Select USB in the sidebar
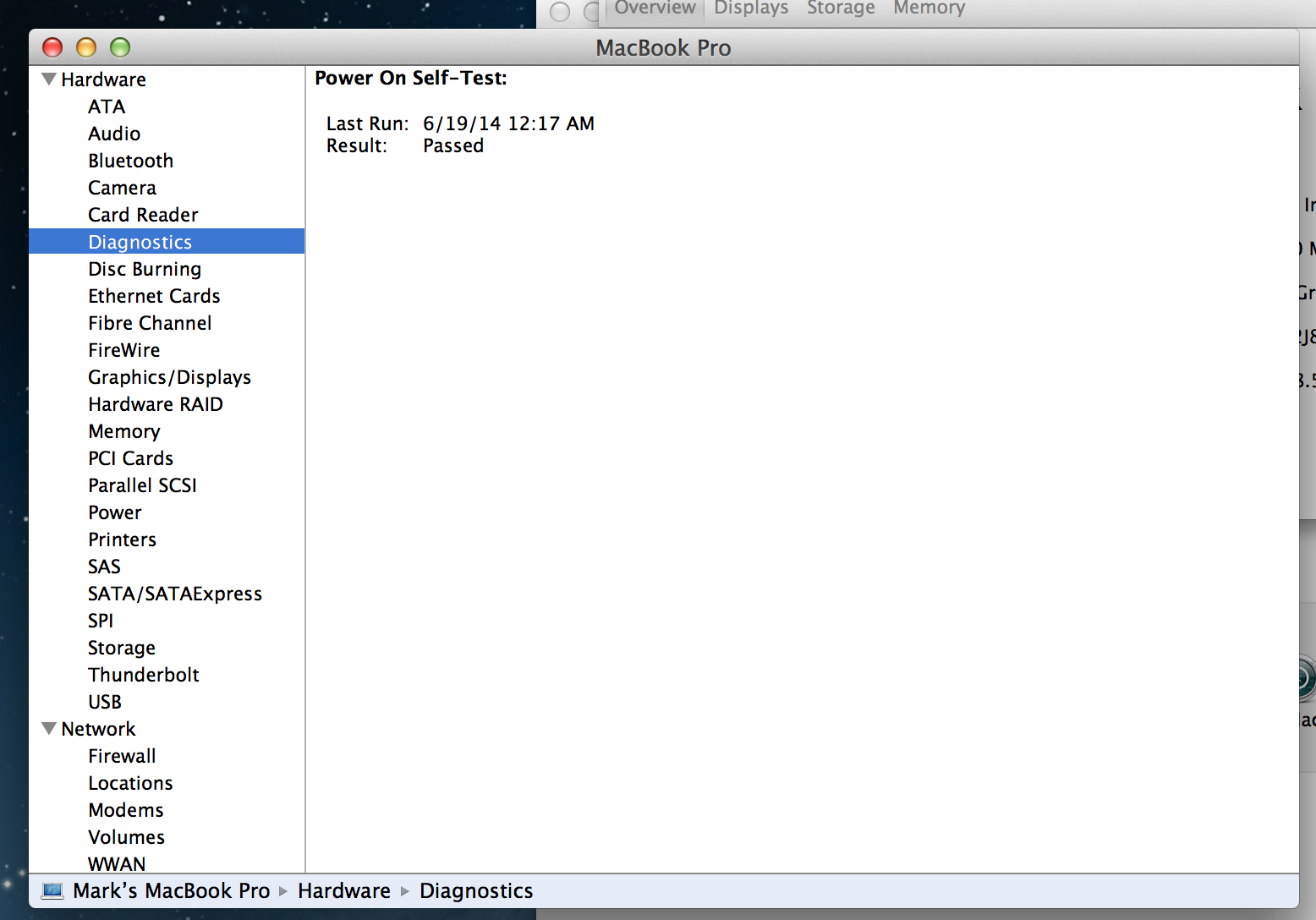This screenshot has height=920, width=1316. 105,702
